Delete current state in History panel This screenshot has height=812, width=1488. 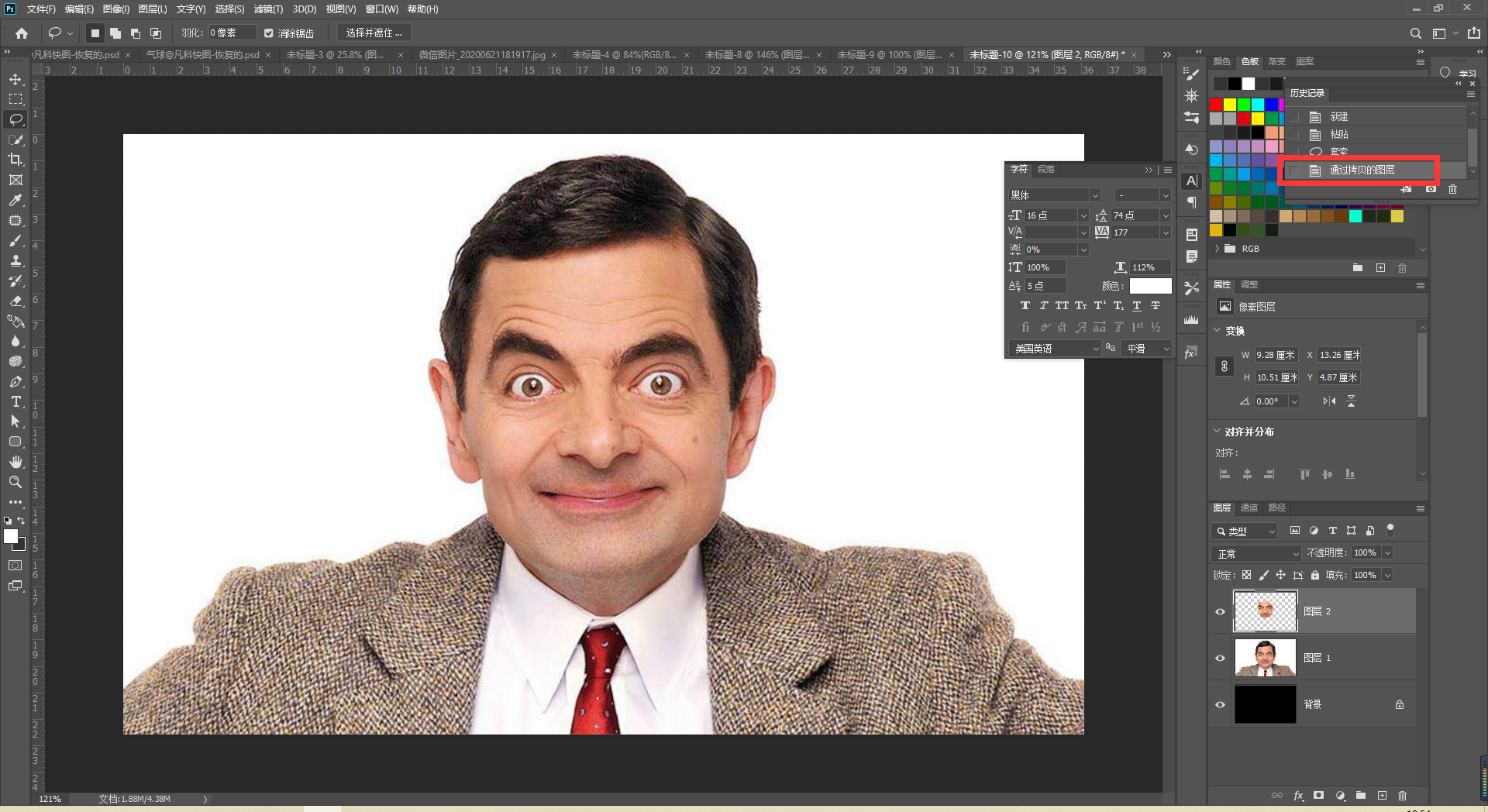pos(1453,189)
